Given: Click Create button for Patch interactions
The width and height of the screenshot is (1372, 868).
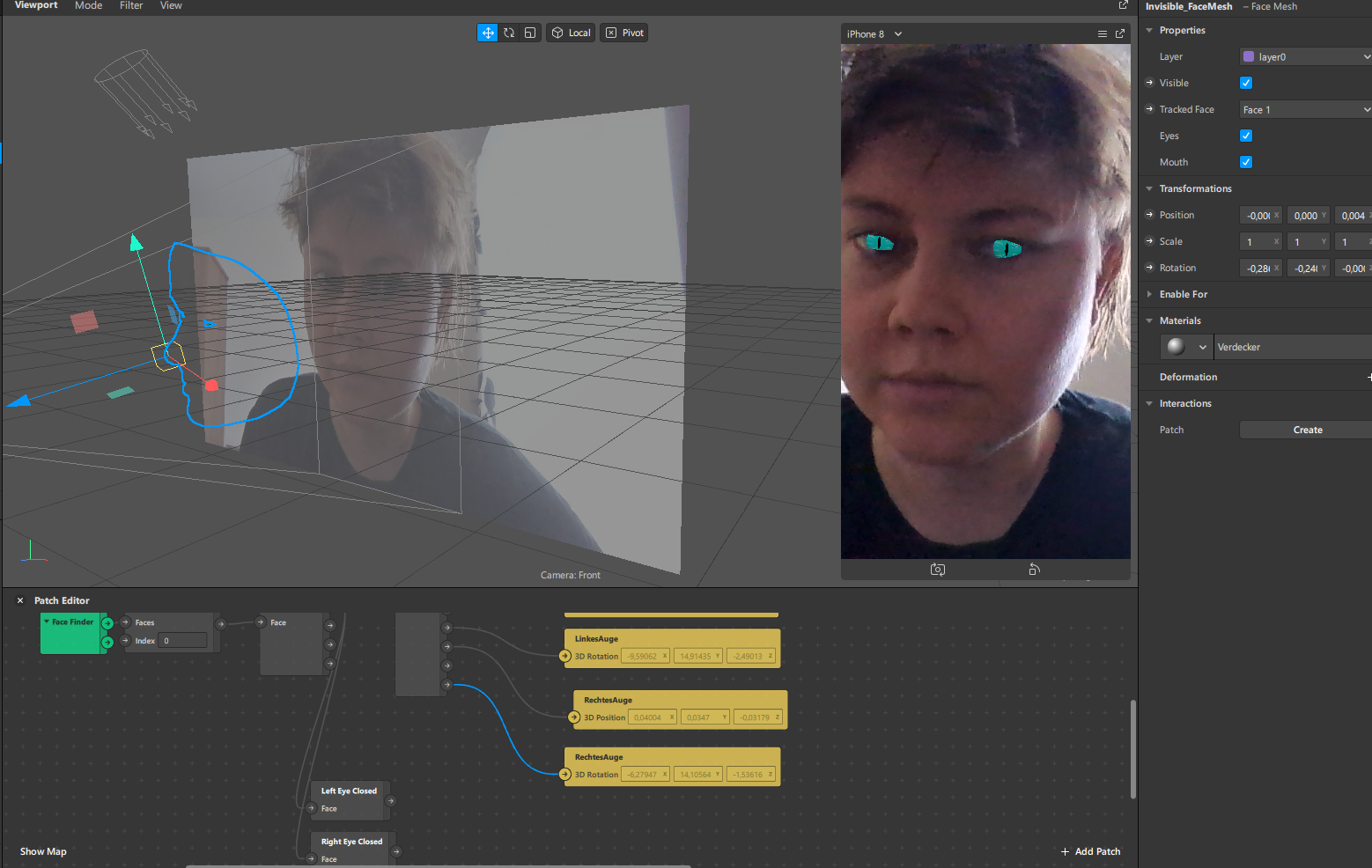Looking at the screenshot, I should coord(1307,430).
